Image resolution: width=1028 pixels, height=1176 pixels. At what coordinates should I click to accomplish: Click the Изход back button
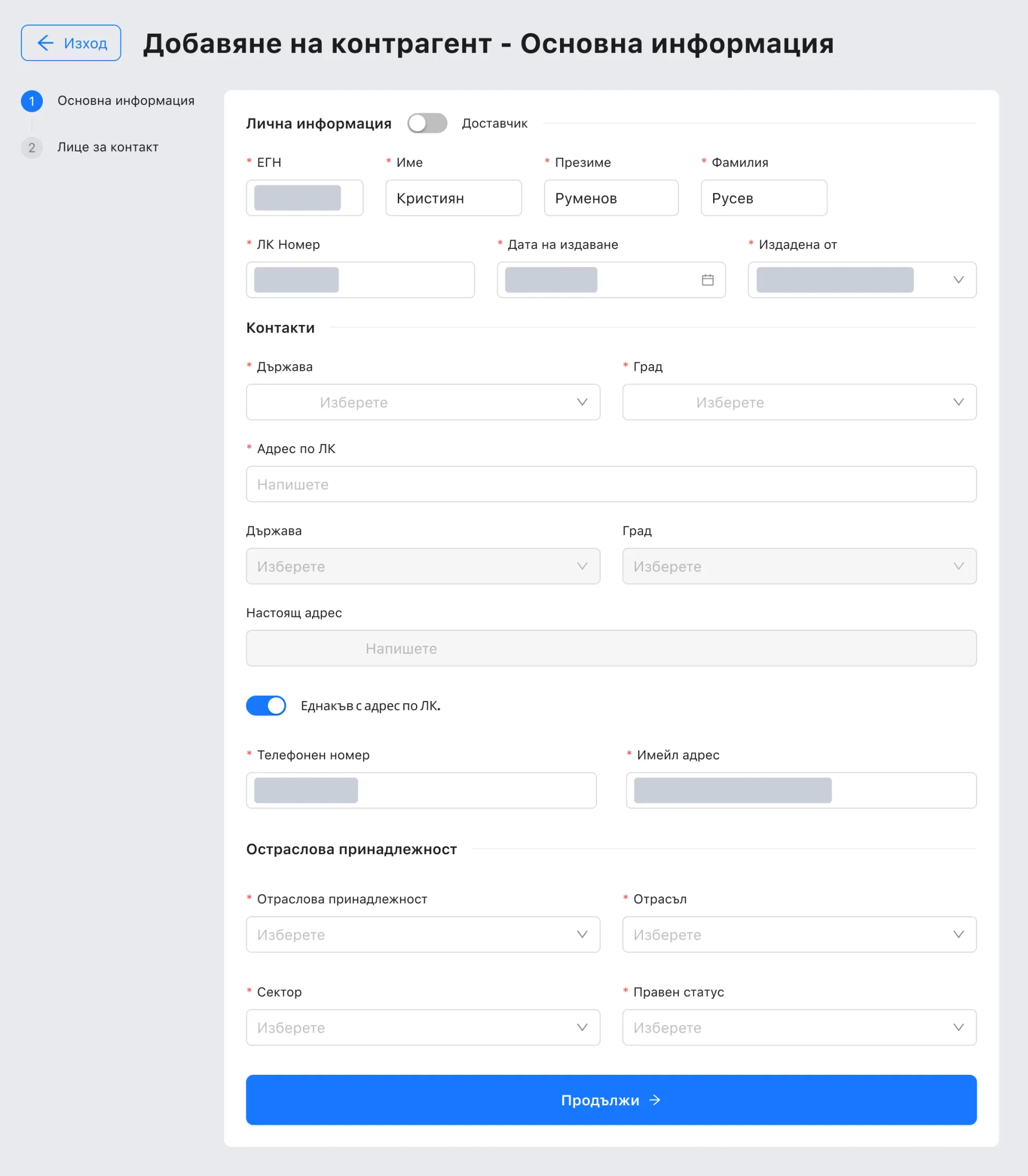click(x=71, y=43)
